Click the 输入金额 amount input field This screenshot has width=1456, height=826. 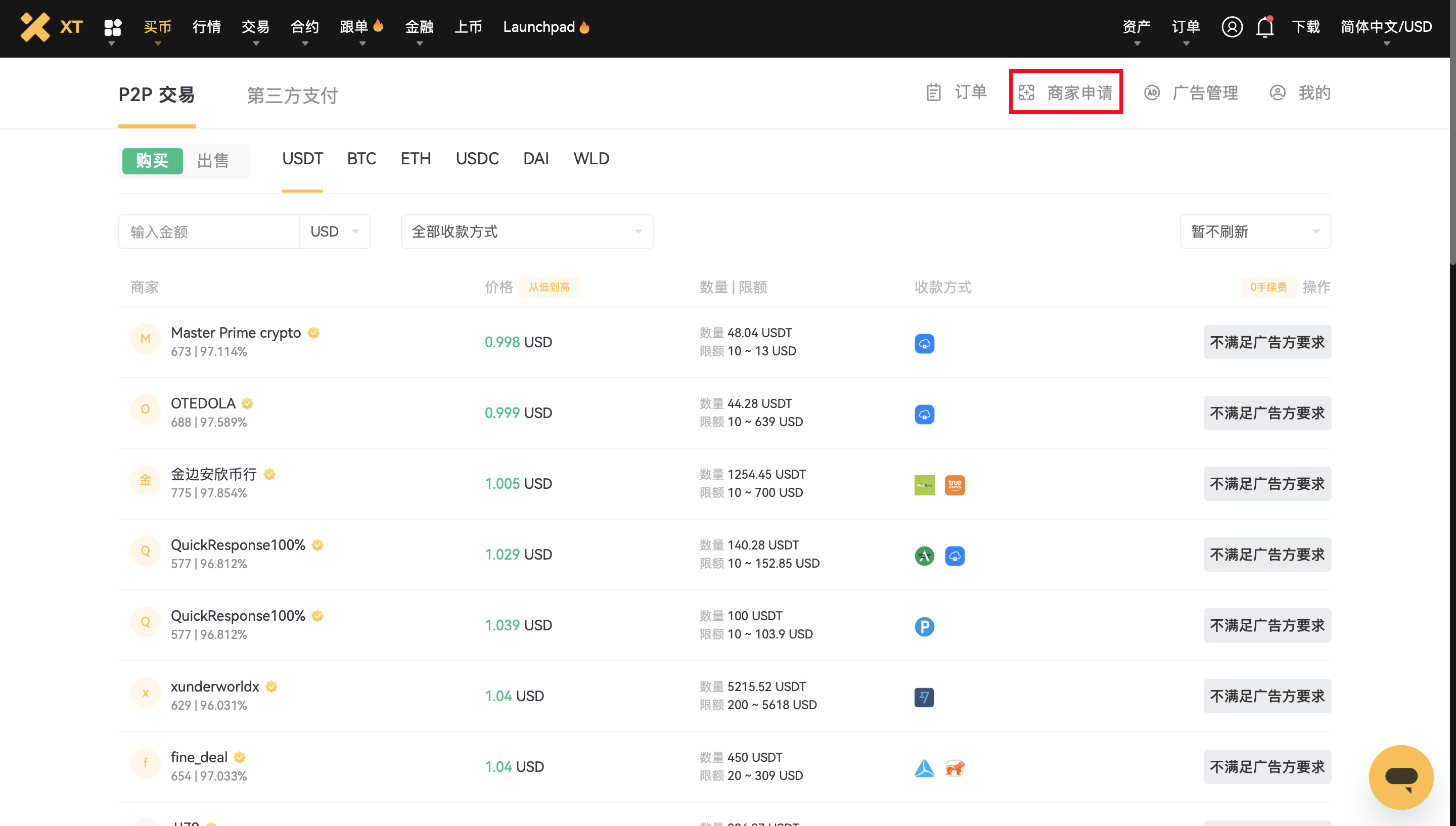209,232
